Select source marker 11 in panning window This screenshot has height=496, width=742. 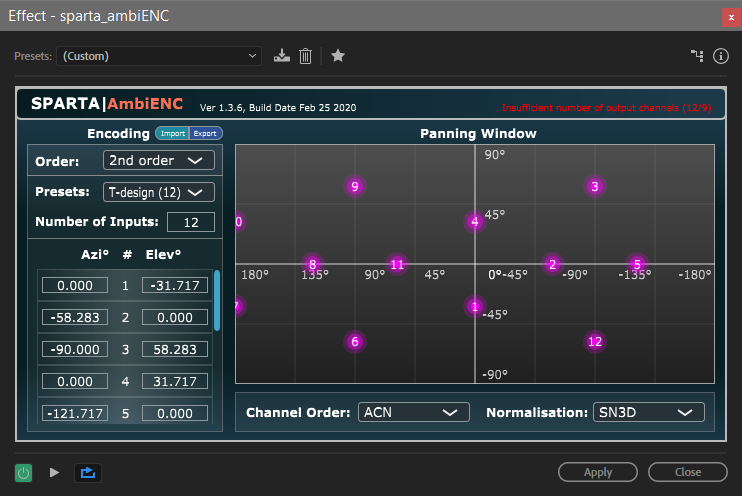[x=397, y=264]
